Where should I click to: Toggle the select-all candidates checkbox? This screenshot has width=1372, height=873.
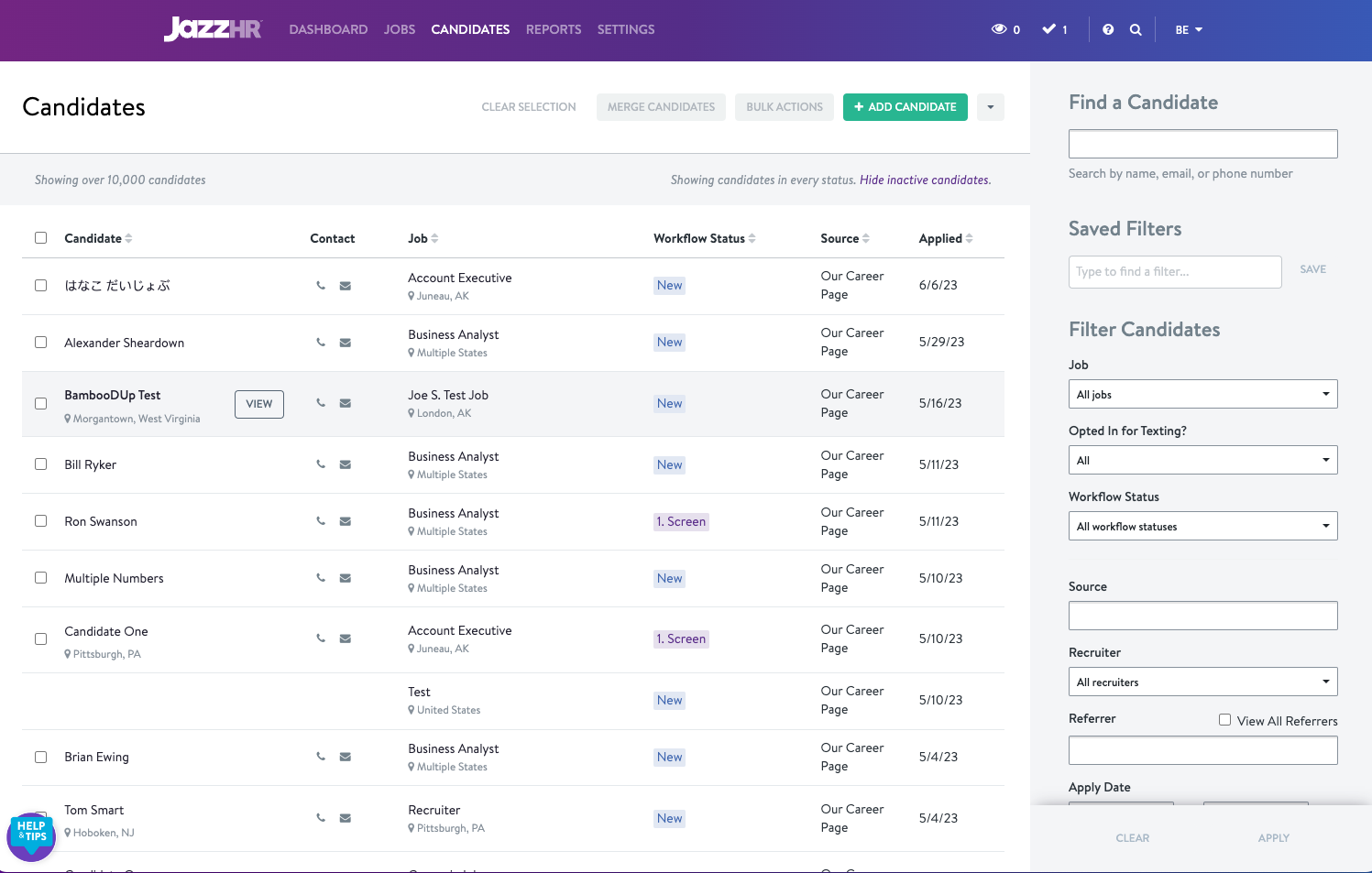pos(40,238)
